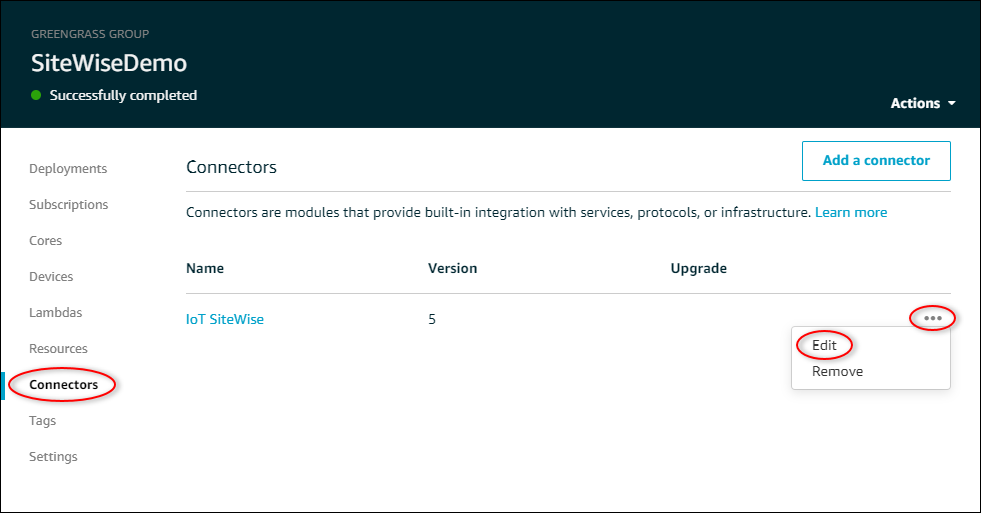Click the Upgrade column header
981x513 pixels.
[698, 268]
